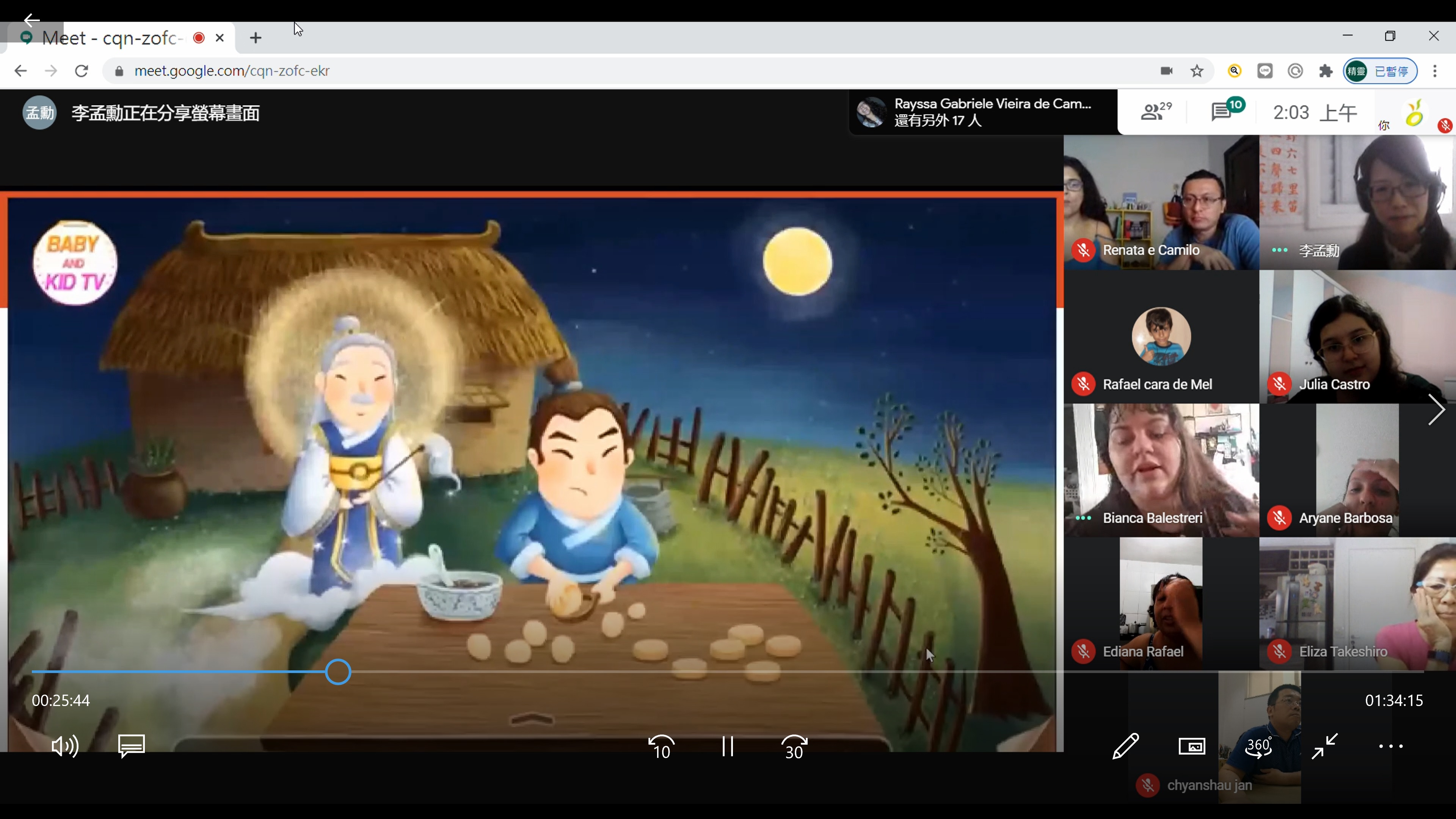Expand the caret handle above player controls

[532, 719]
